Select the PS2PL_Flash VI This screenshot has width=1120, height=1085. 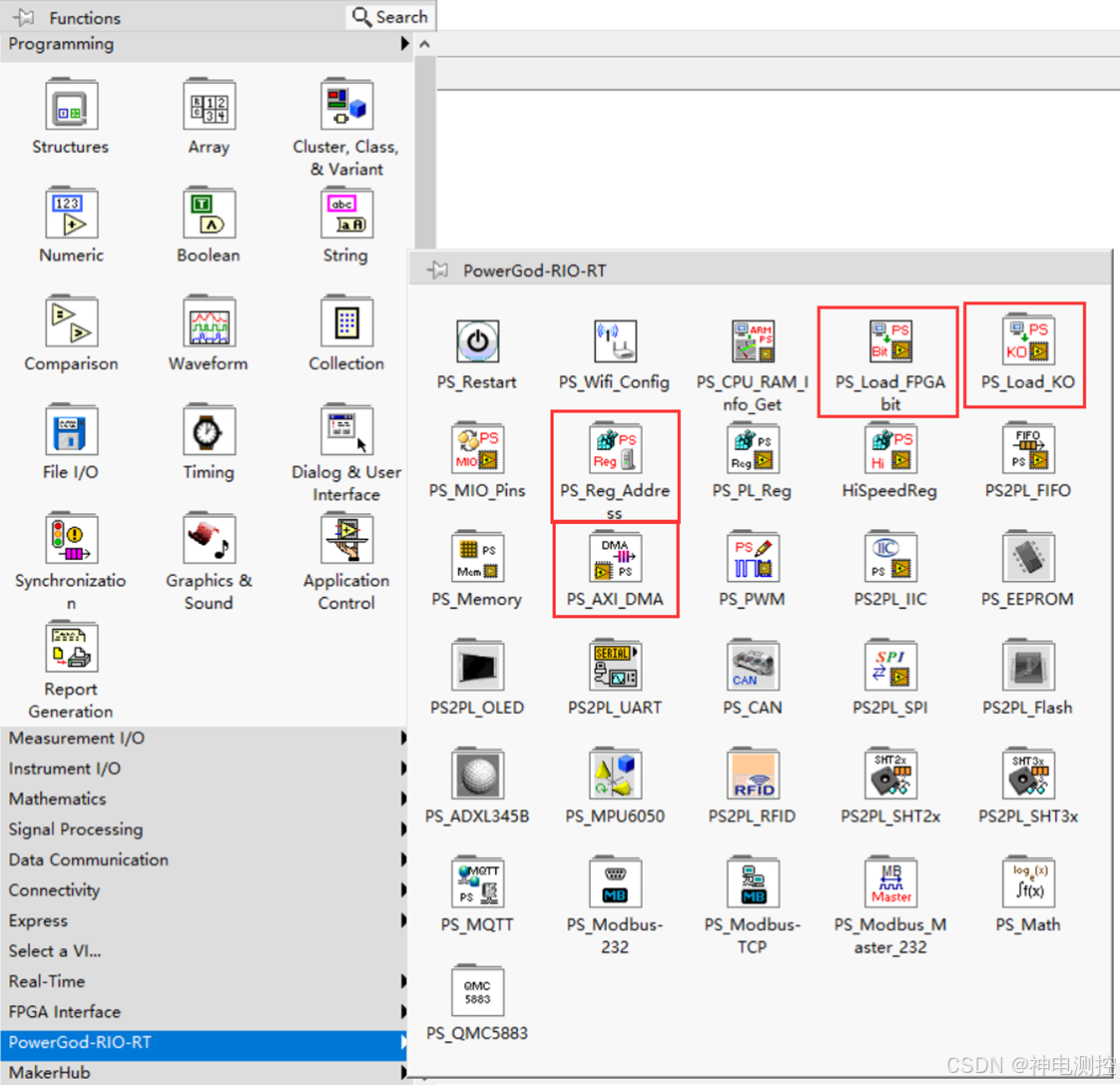point(1028,665)
